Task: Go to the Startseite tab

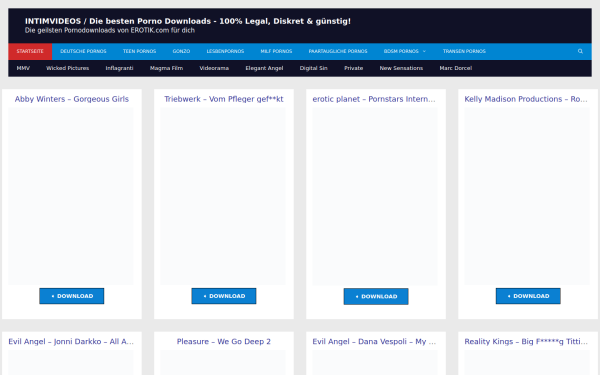Action: pyautogui.click(x=30, y=51)
